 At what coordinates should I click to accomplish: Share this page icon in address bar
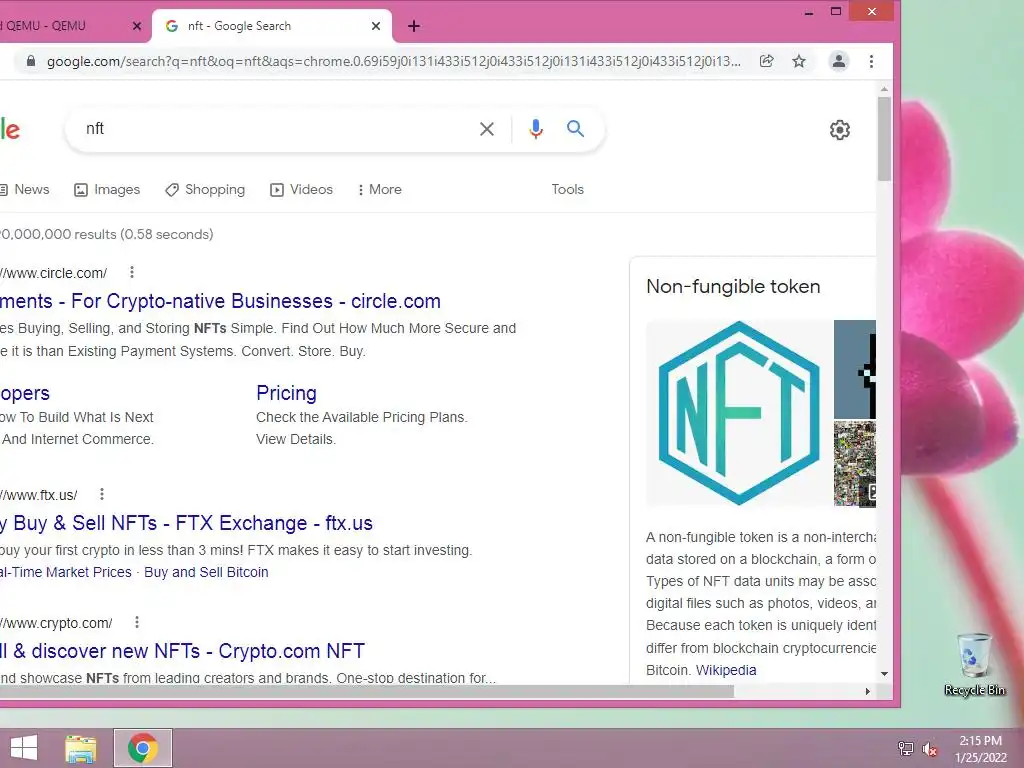click(x=767, y=61)
